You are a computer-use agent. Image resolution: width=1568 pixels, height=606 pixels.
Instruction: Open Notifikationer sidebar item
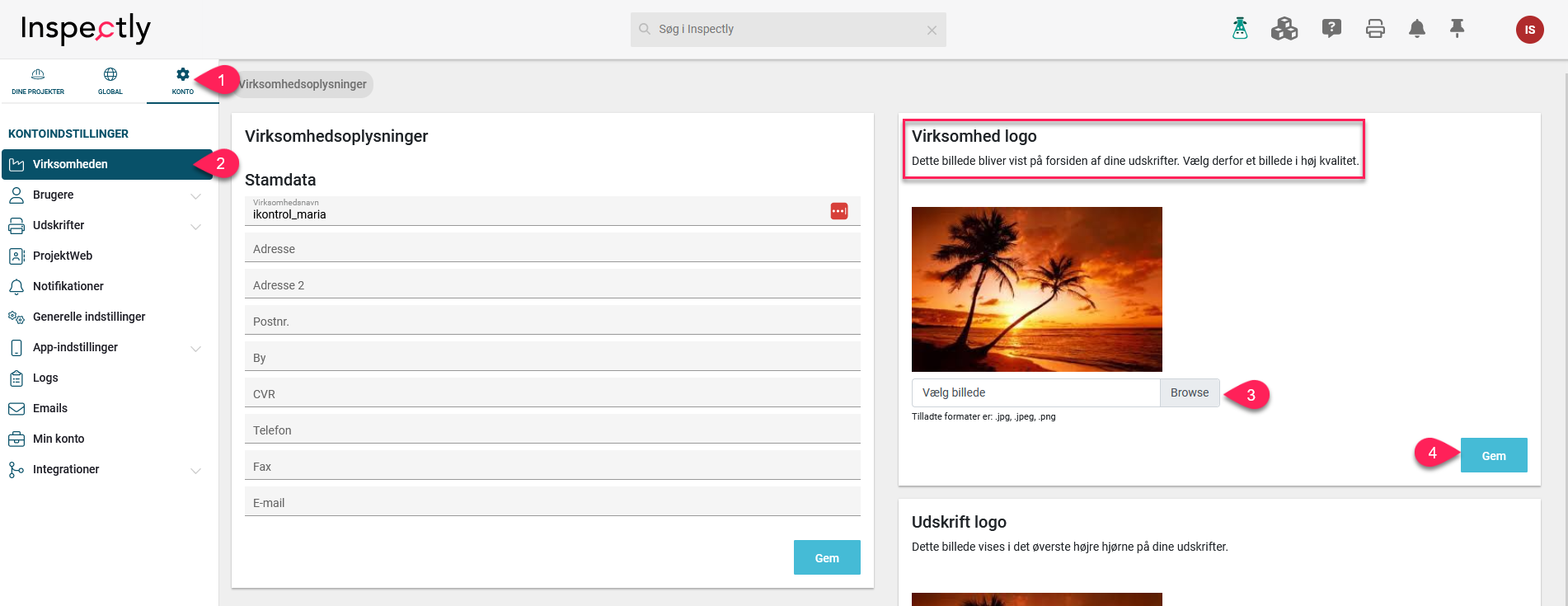click(107, 286)
